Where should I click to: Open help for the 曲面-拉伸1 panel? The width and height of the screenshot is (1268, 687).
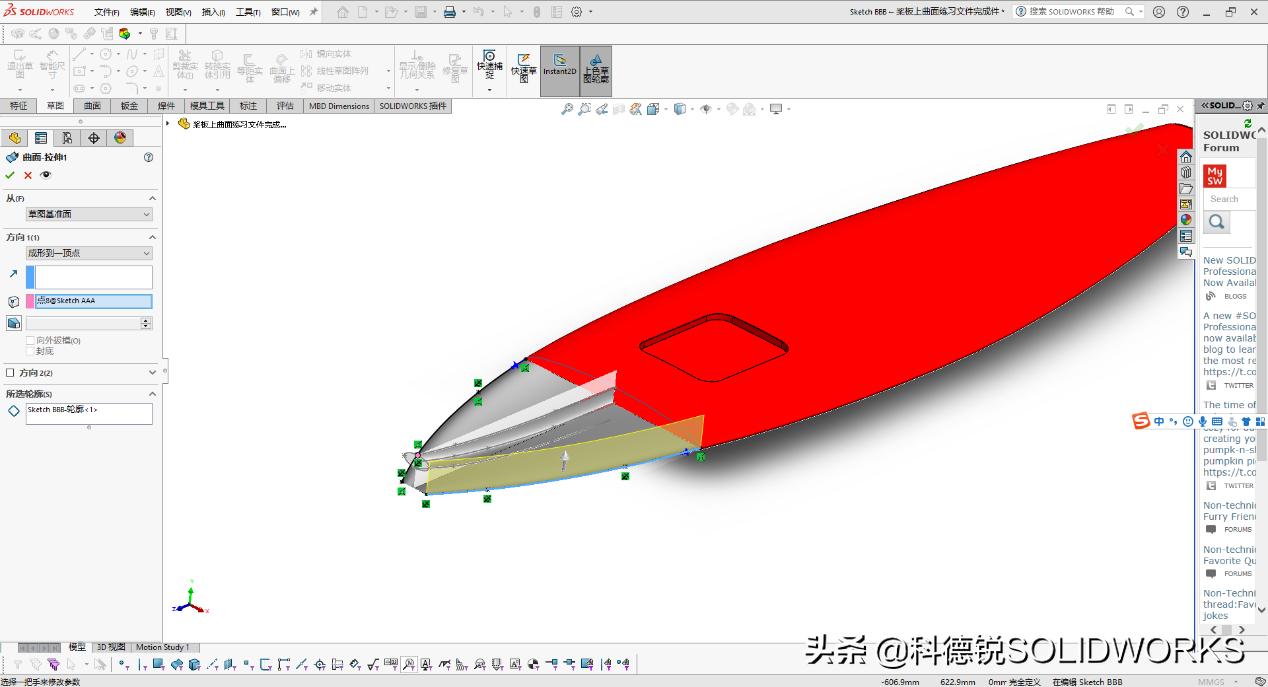149,157
